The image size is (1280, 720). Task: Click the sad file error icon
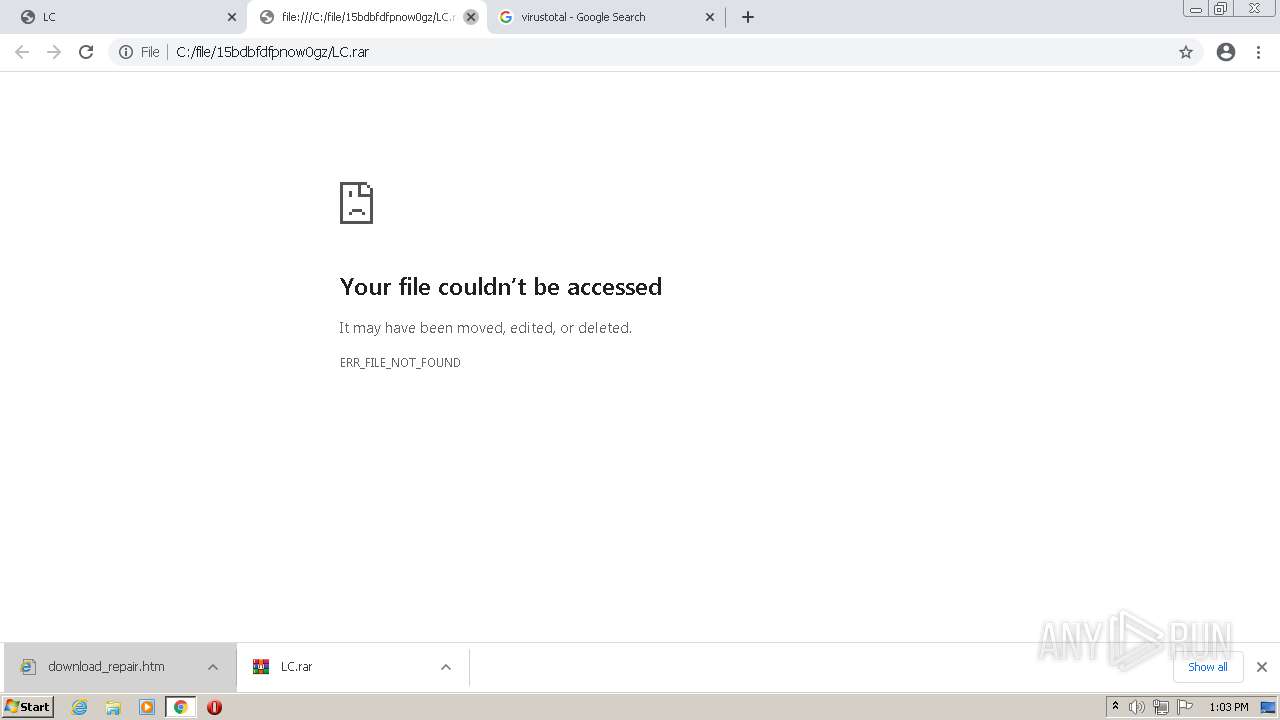356,203
